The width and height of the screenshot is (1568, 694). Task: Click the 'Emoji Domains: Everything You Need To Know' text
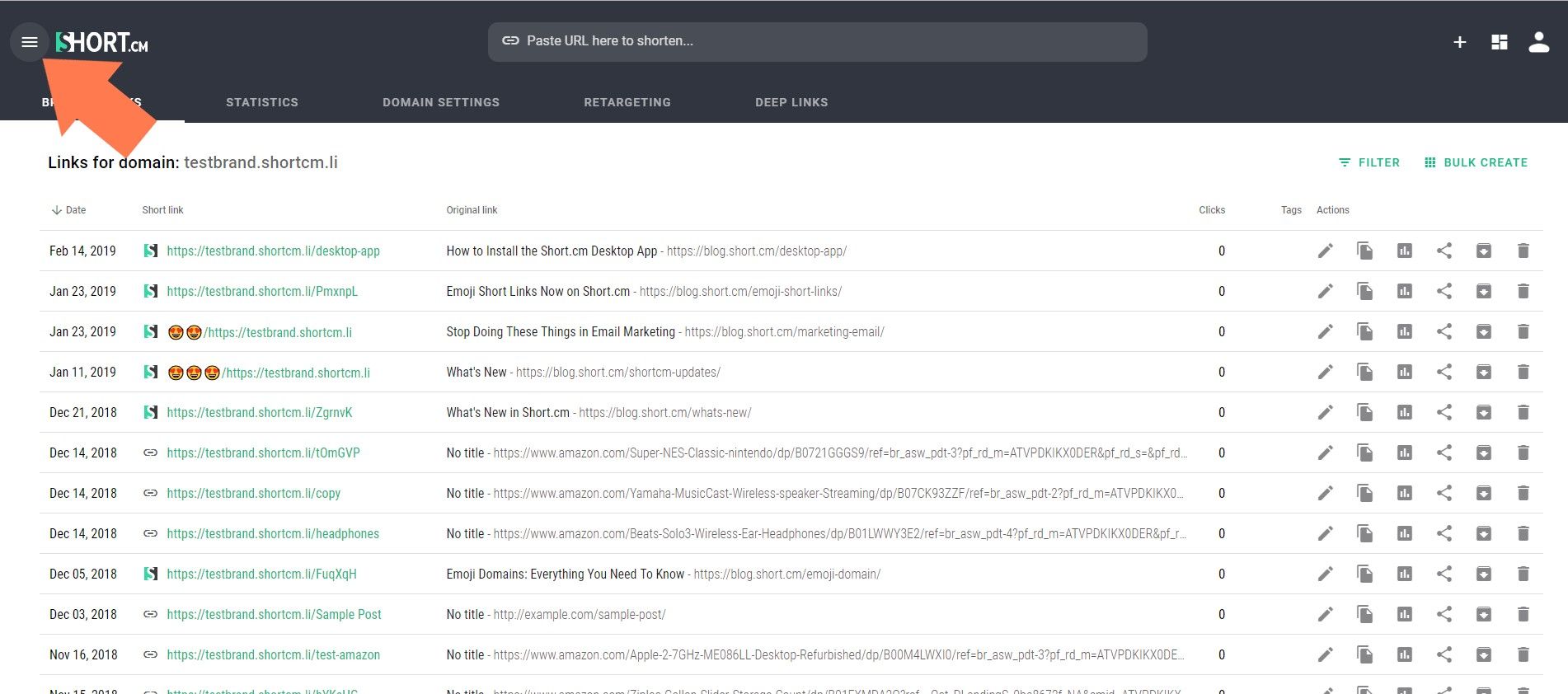pos(566,574)
